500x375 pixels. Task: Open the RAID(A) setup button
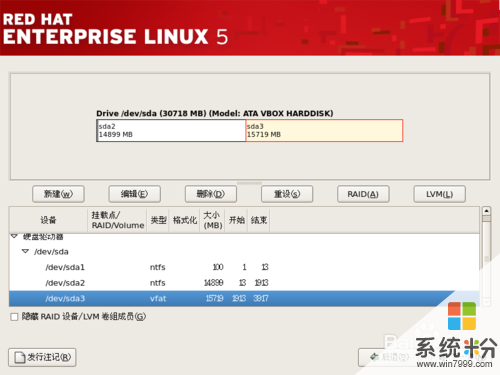pos(363,194)
